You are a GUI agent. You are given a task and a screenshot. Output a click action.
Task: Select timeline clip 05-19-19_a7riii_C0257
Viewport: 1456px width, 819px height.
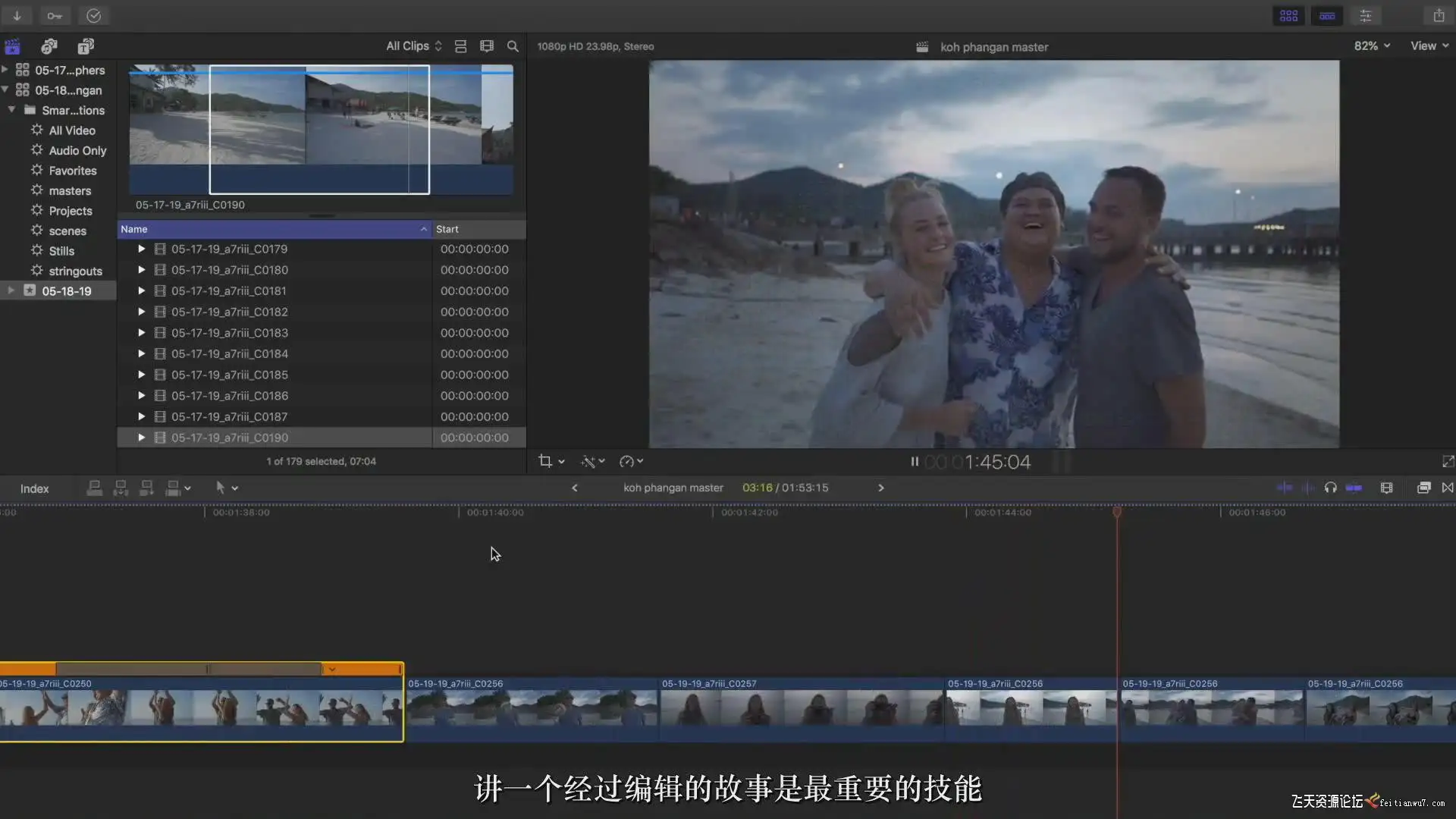coord(800,710)
